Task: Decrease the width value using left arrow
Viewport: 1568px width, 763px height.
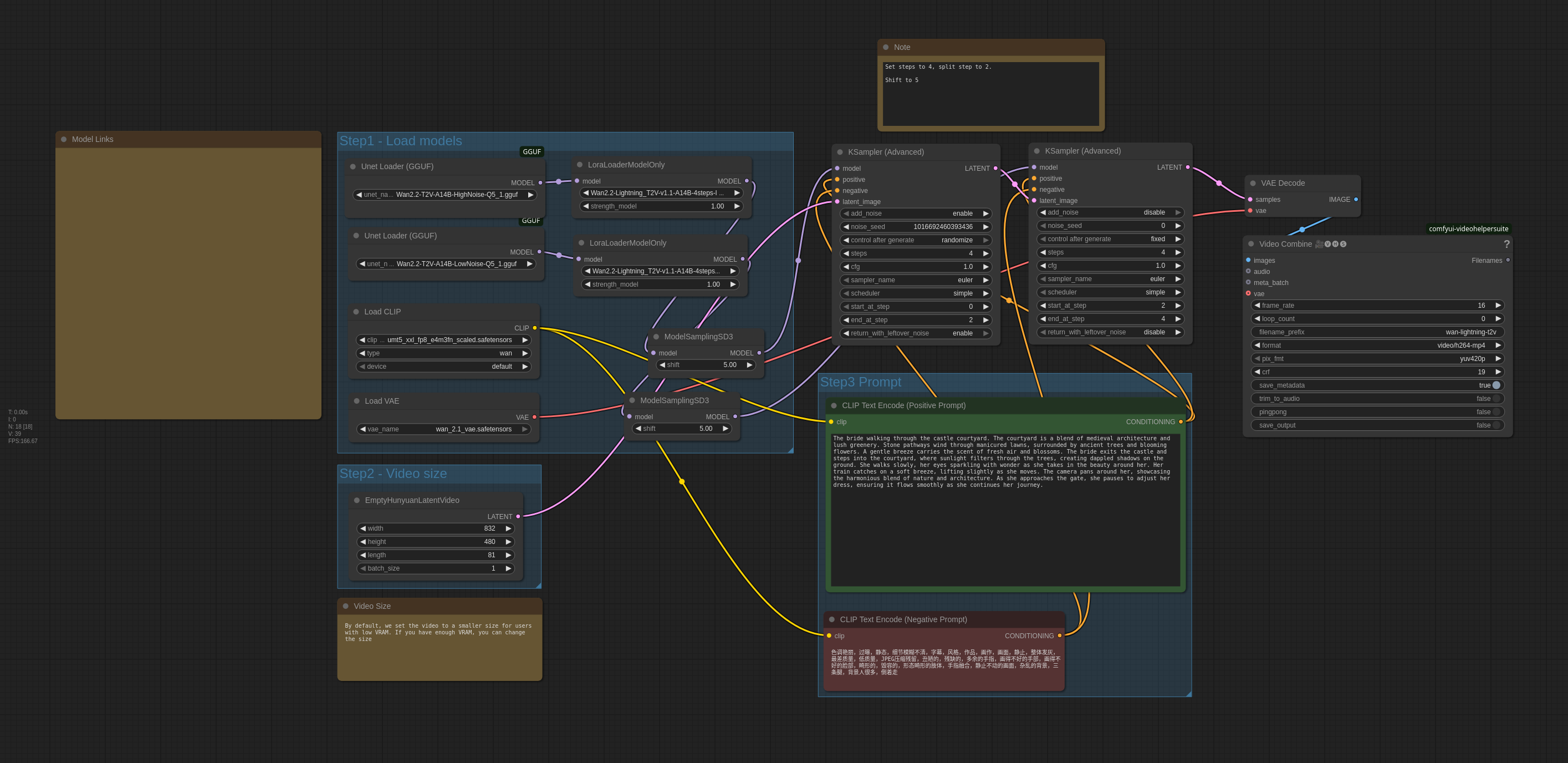Action: click(363, 528)
